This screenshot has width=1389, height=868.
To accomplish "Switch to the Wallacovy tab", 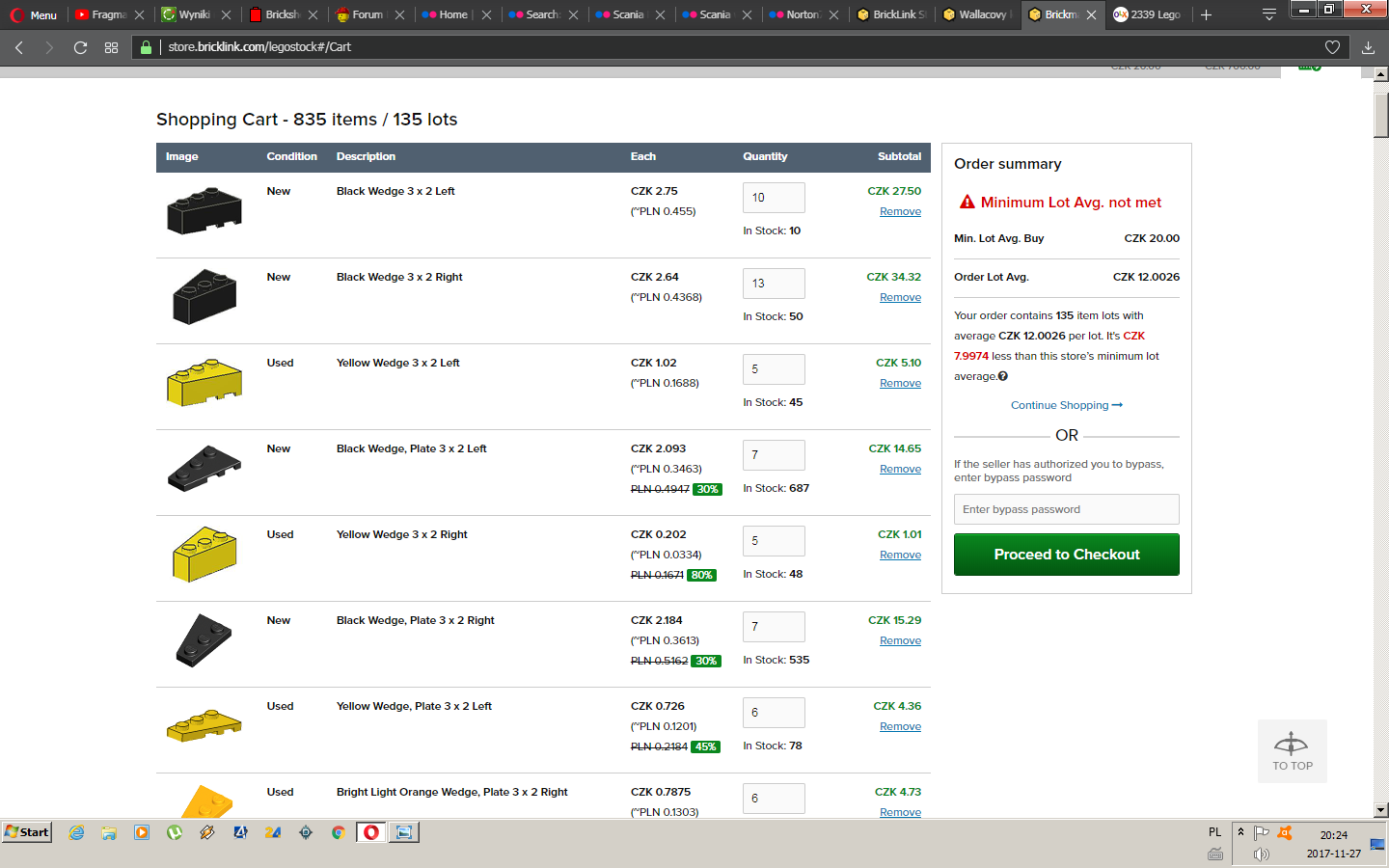I will (x=976, y=14).
